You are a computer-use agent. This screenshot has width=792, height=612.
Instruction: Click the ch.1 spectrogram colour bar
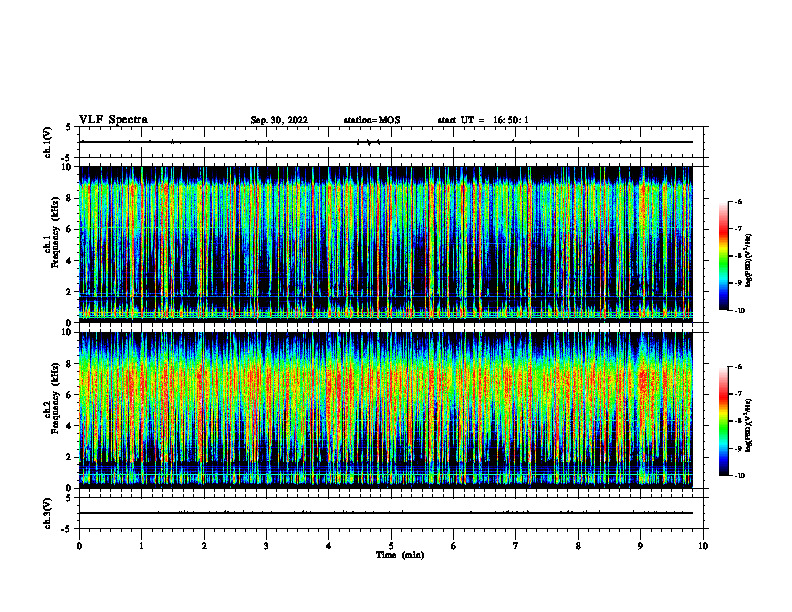click(723, 256)
